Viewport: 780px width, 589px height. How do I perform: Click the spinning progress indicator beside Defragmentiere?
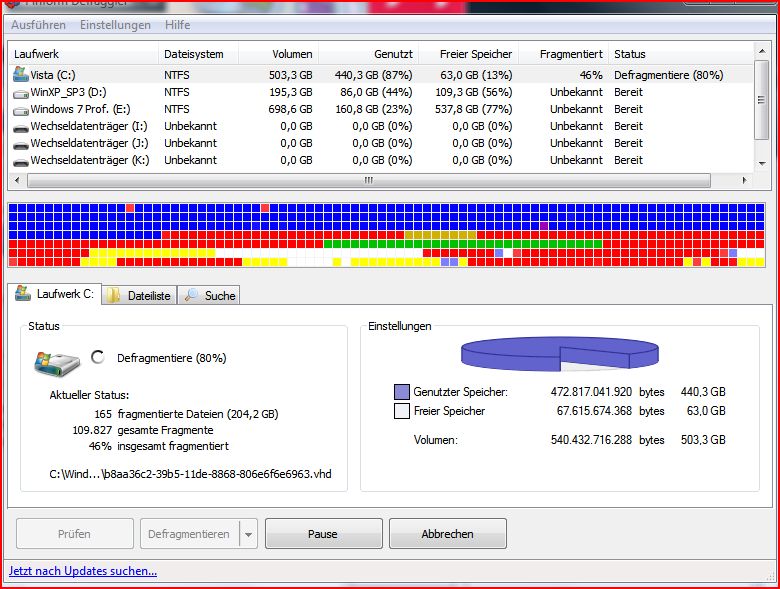tap(98, 357)
